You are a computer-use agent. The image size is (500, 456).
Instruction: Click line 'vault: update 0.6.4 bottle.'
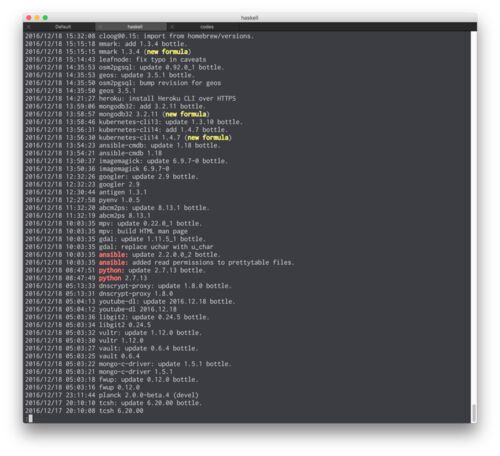pyautogui.click(x=148, y=348)
